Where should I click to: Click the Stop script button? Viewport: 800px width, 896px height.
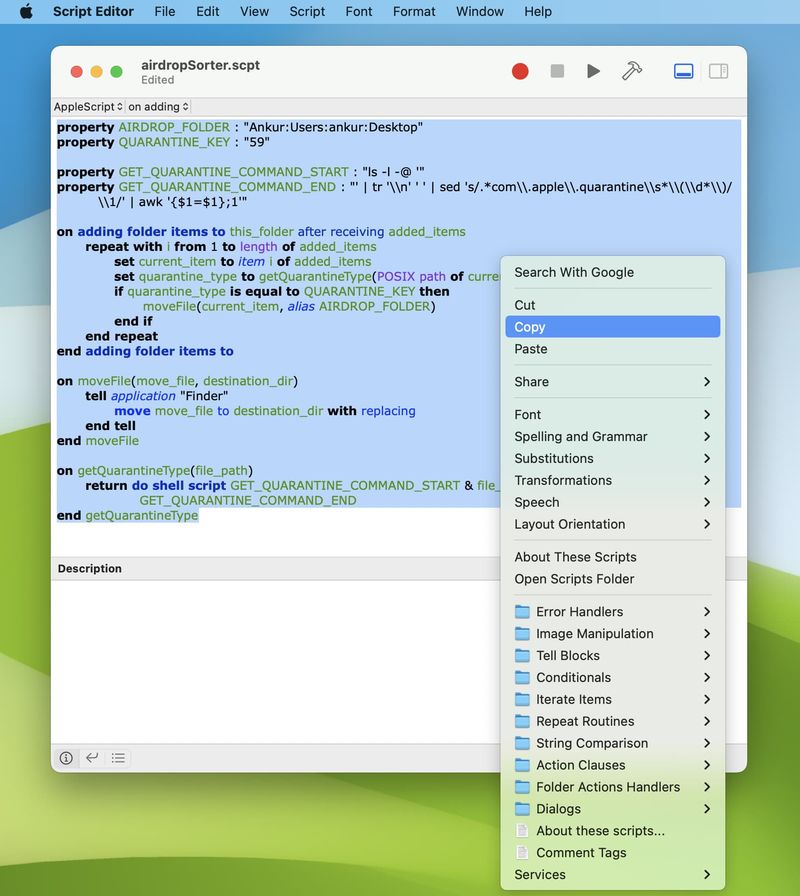pyautogui.click(x=557, y=71)
